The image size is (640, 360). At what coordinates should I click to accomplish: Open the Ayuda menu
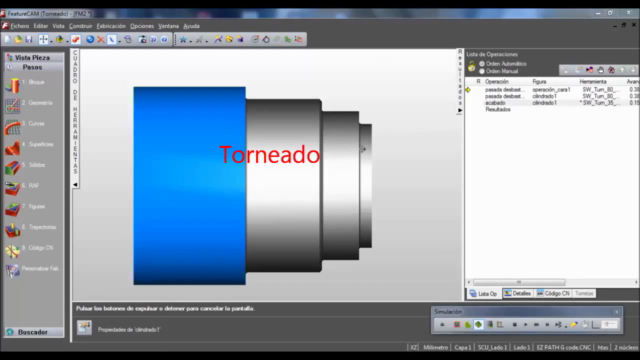pyautogui.click(x=191, y=26)
